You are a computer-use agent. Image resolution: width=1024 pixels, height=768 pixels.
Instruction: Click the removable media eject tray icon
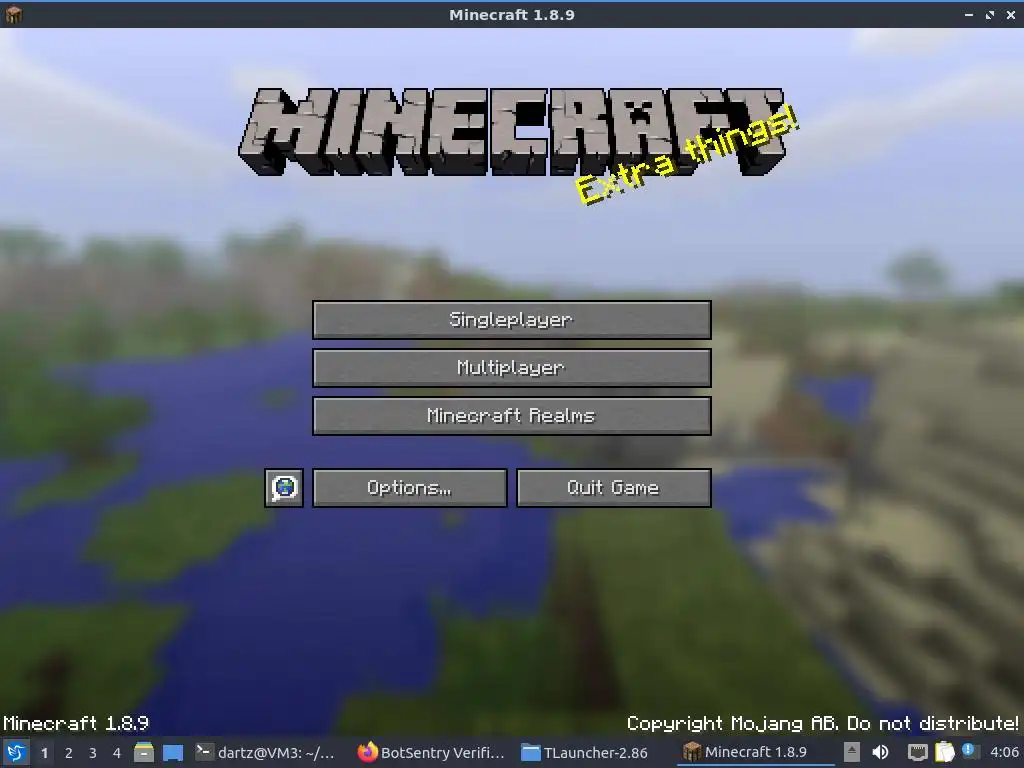click(x=852, y=752)
